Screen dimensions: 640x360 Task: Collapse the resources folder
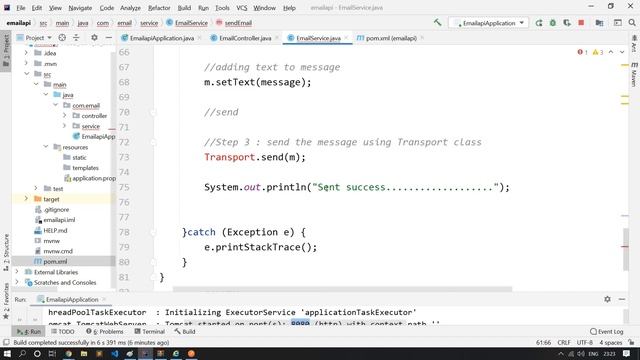click(46, 147)
